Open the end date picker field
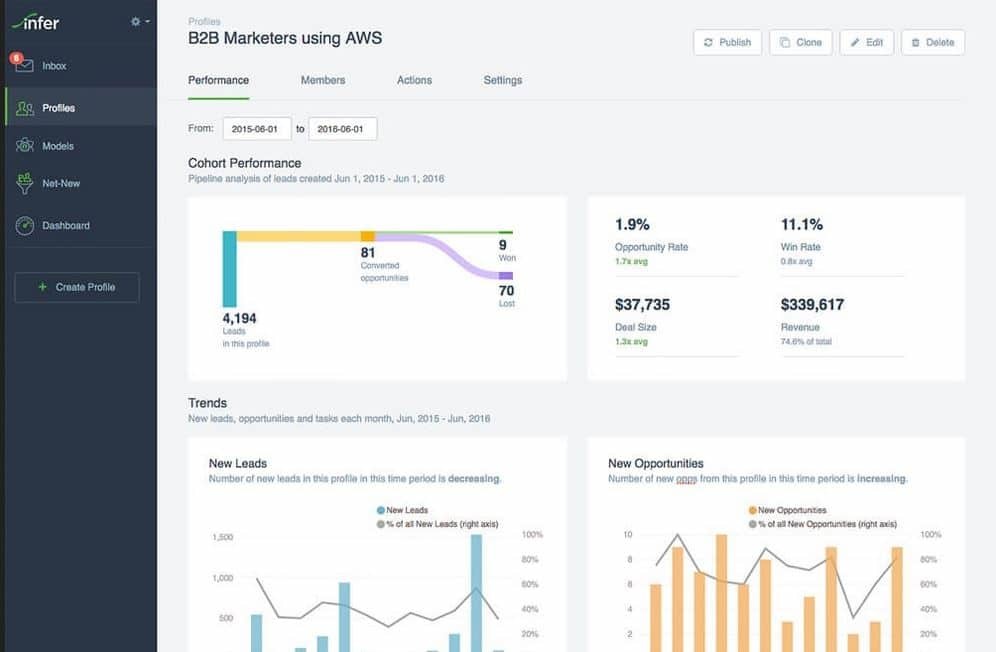 click(x=342, y=129)
